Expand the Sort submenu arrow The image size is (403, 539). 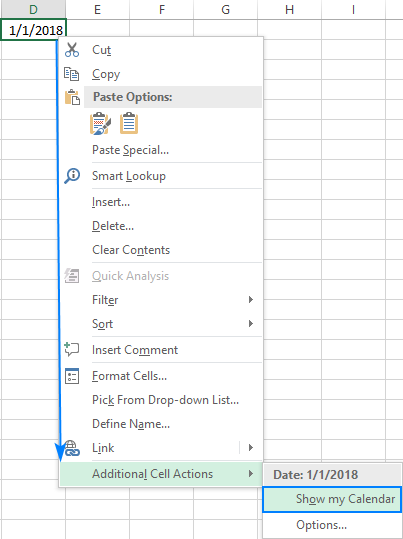251,324
